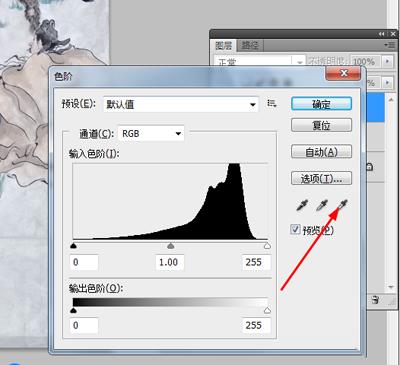Click the layers panel scroll down arrow
This screenshot has width=400, height=365.
point(391,287)
